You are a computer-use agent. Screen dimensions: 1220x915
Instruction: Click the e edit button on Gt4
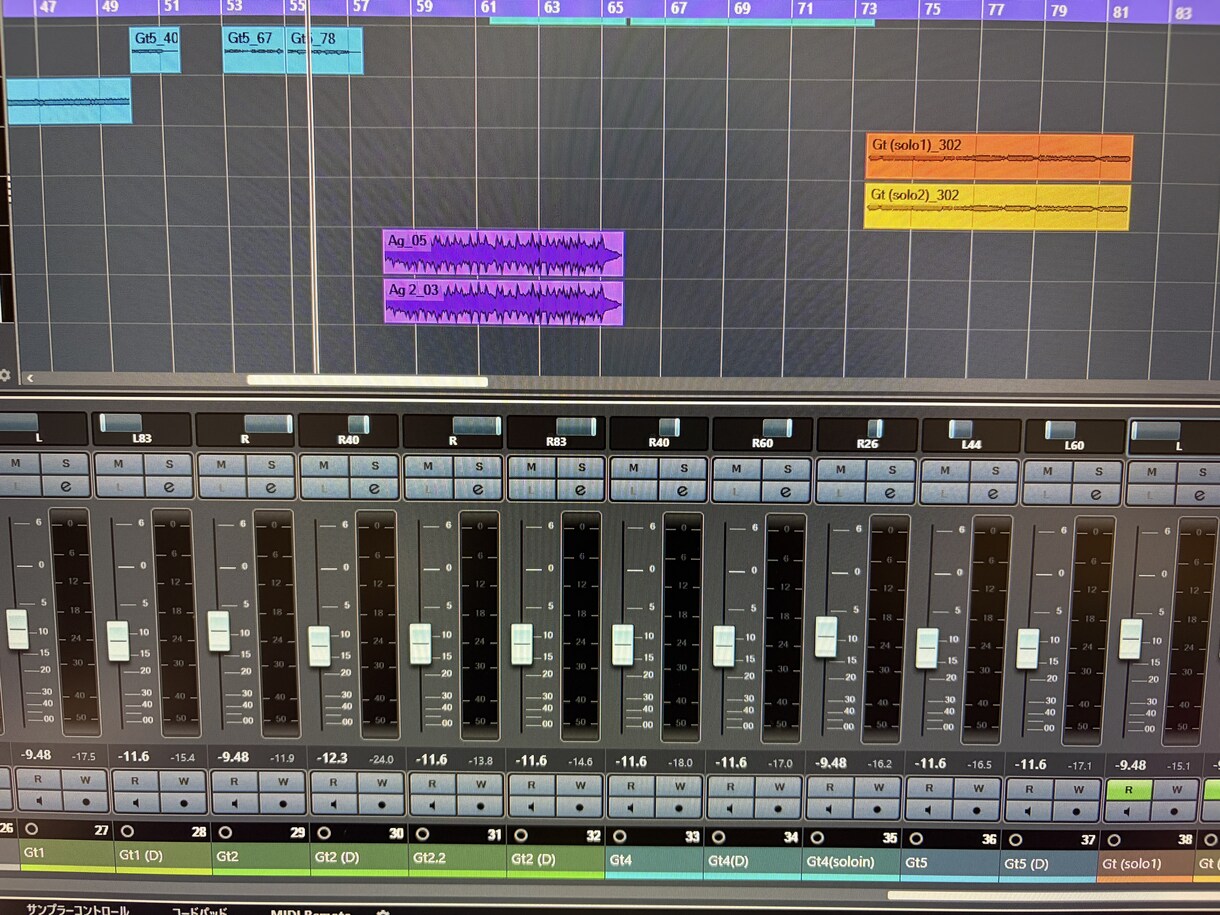pos(683,490)
